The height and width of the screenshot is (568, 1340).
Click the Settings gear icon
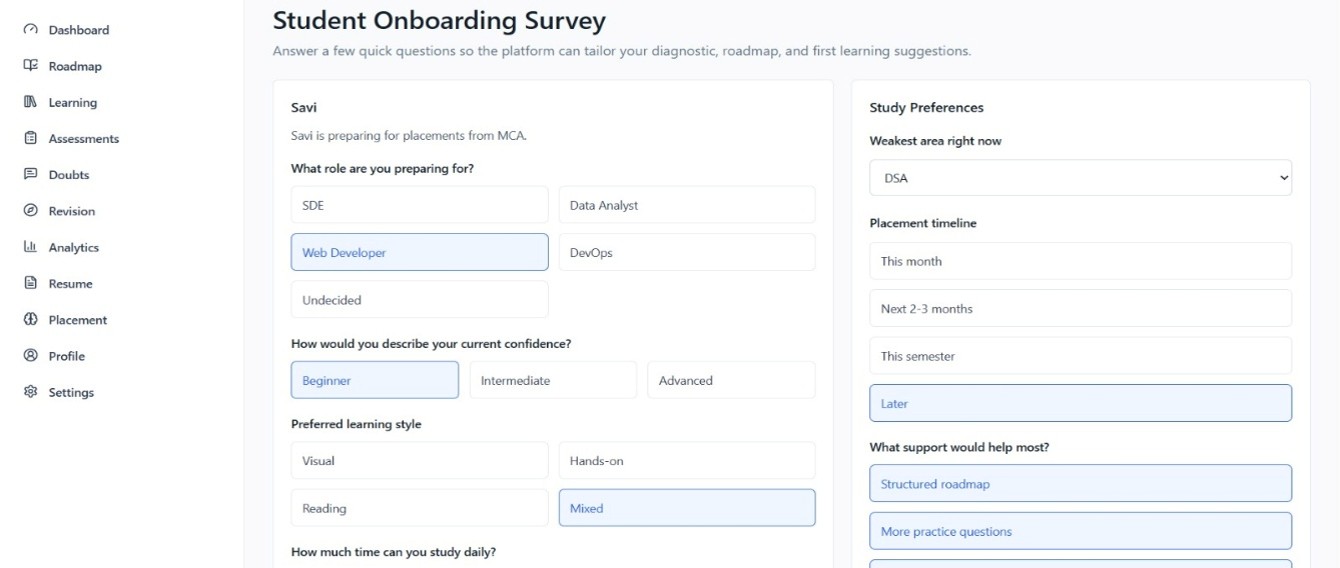pos(30,392)
